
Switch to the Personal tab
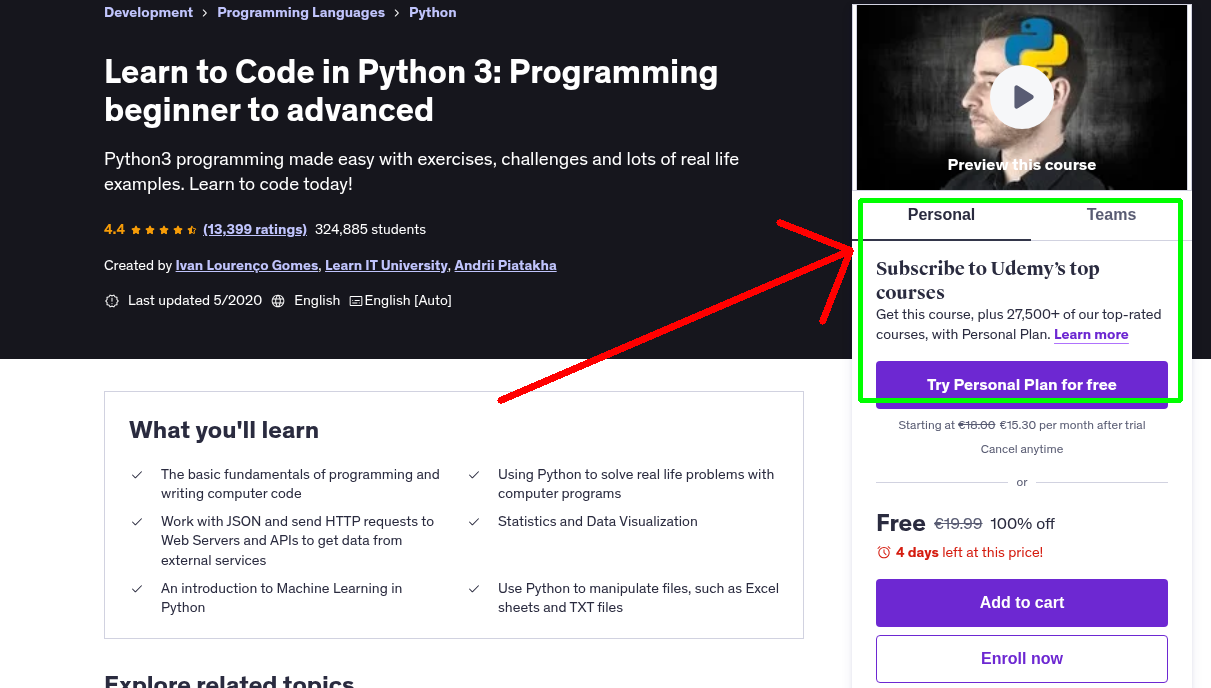[941, 215]
